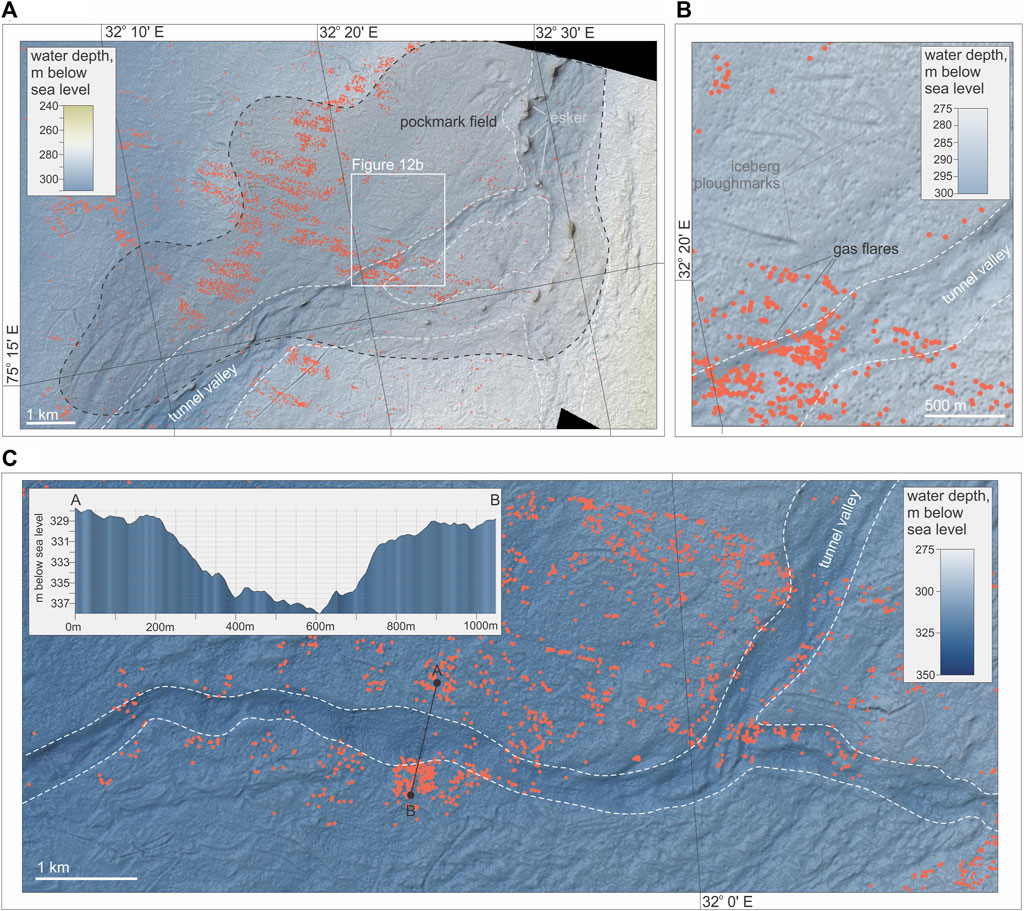The width and height of the screenshot is (1024, 911).
Task: Click 'tunnel valley' label in panel B
Action: tap(976, 276)
